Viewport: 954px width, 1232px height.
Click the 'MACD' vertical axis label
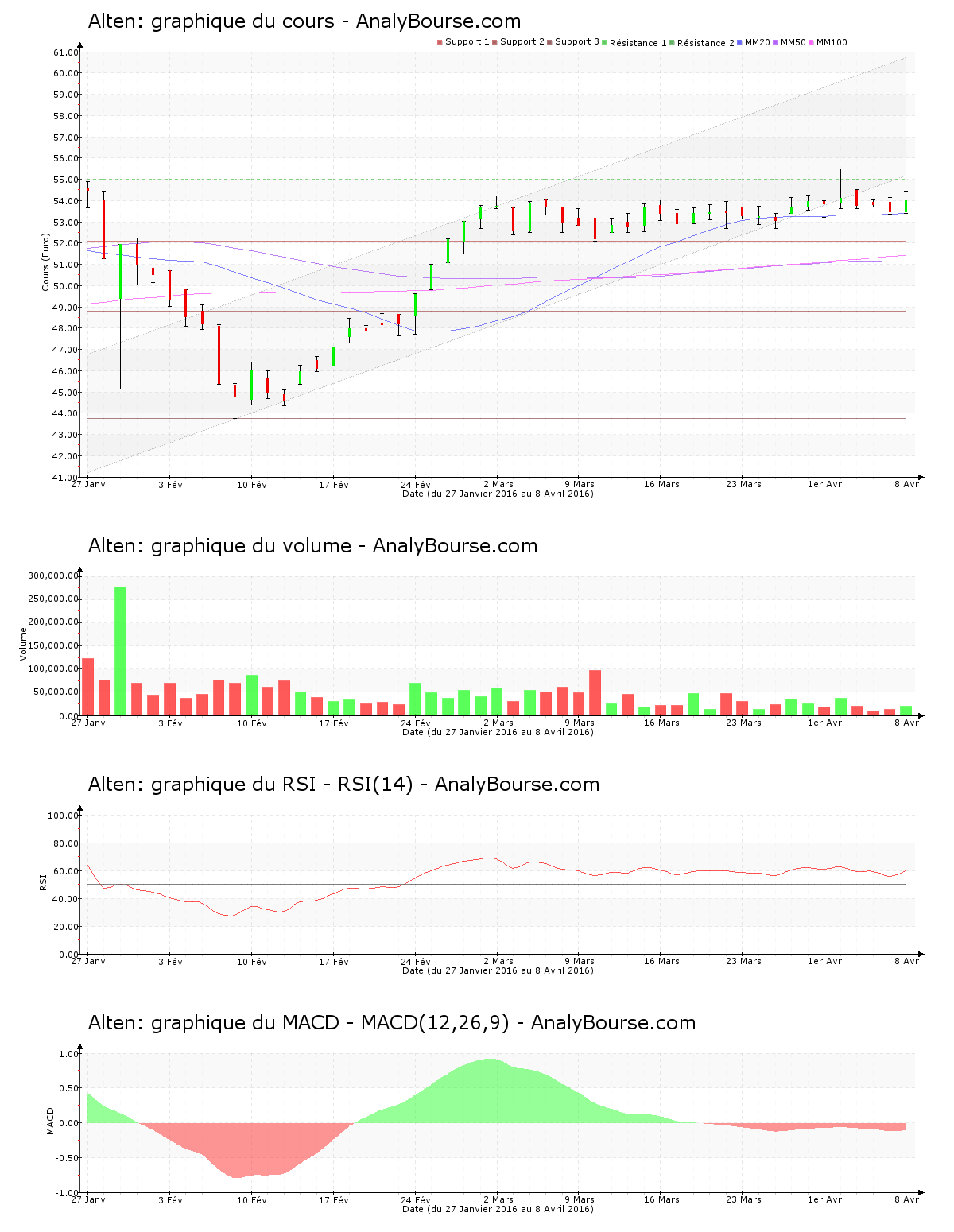tap(51, 1121)
